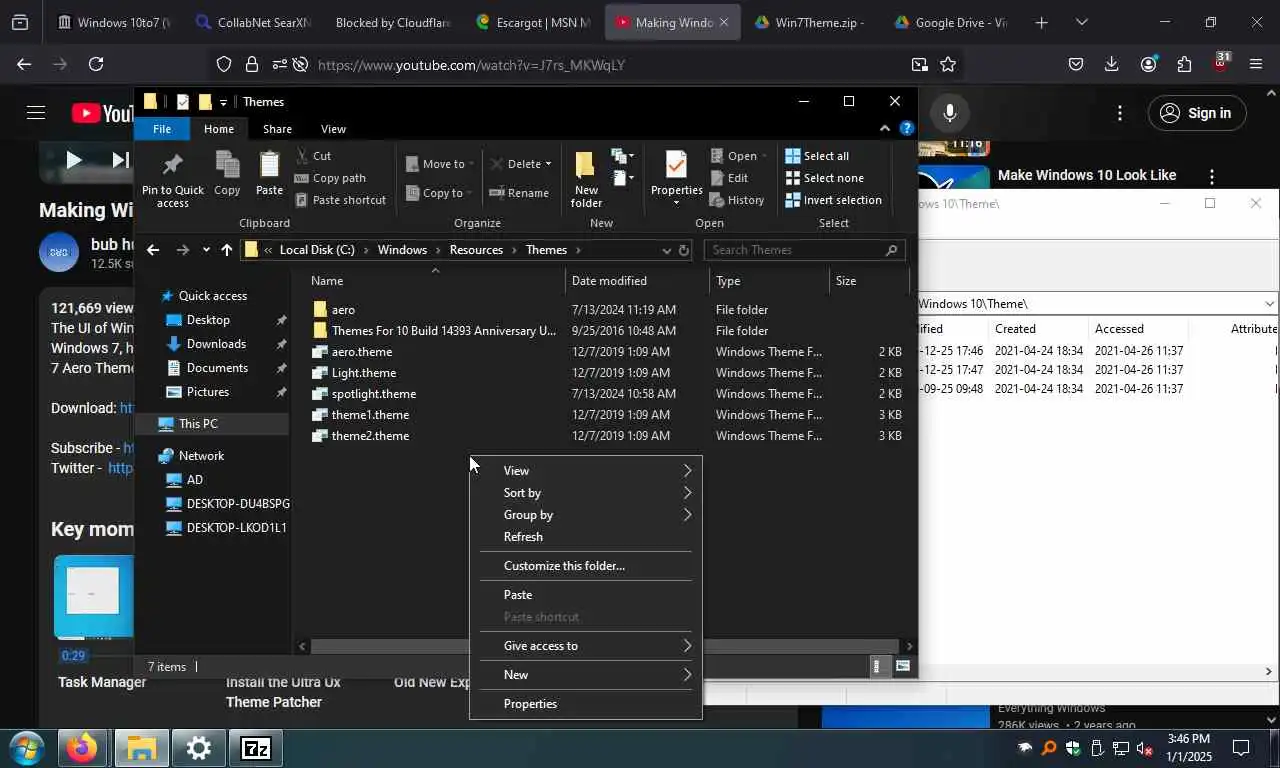
Task: Click Invert selection in ribbon
Action: click(833, 200)
